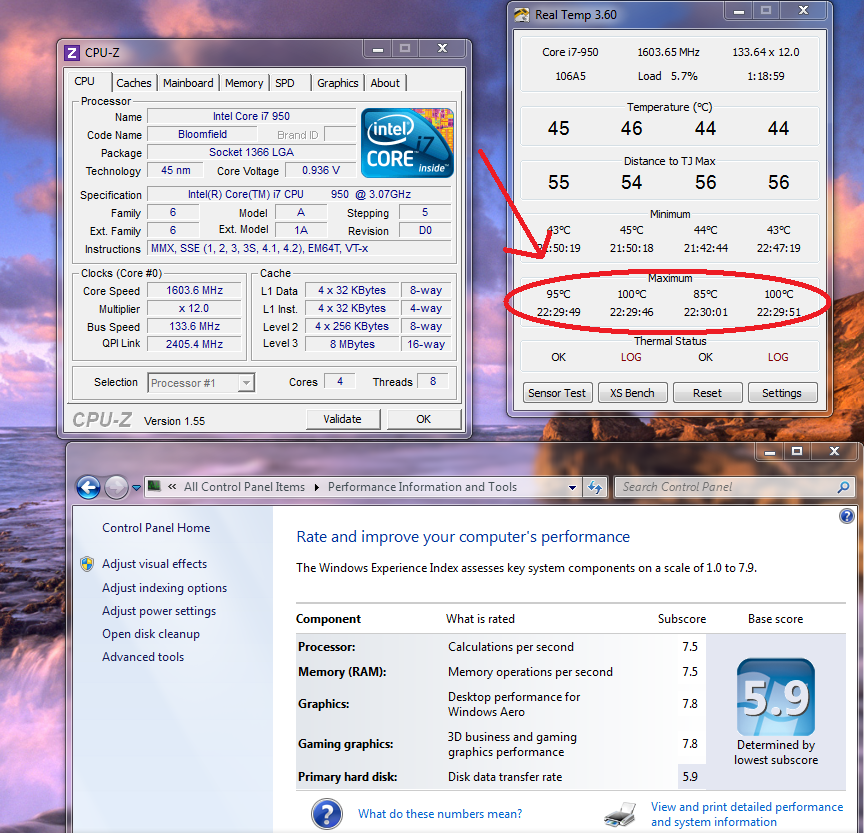Screen dimensions: 864x833
Task: Click the Threads 8 value box
Action: click(433, 381)
